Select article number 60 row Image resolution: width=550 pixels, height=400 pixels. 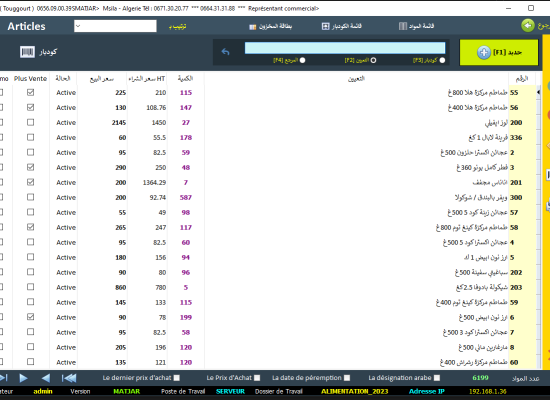pyautogui.click(x=514, y=362)
